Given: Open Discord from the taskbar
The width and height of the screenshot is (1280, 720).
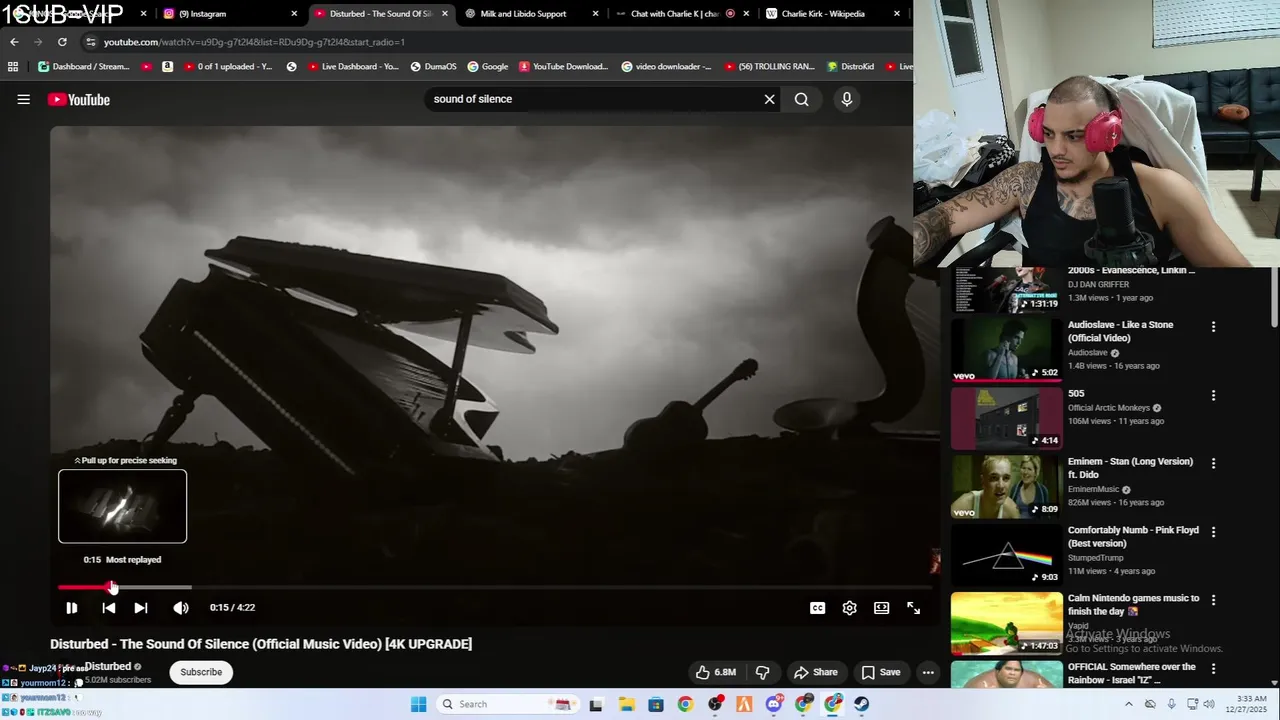Looking at the screenshot, I should click(774, 704).
